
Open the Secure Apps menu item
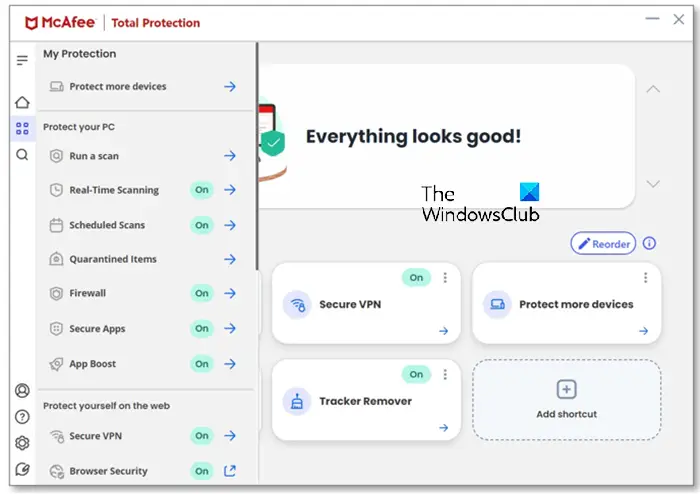[x=146, y=328]
